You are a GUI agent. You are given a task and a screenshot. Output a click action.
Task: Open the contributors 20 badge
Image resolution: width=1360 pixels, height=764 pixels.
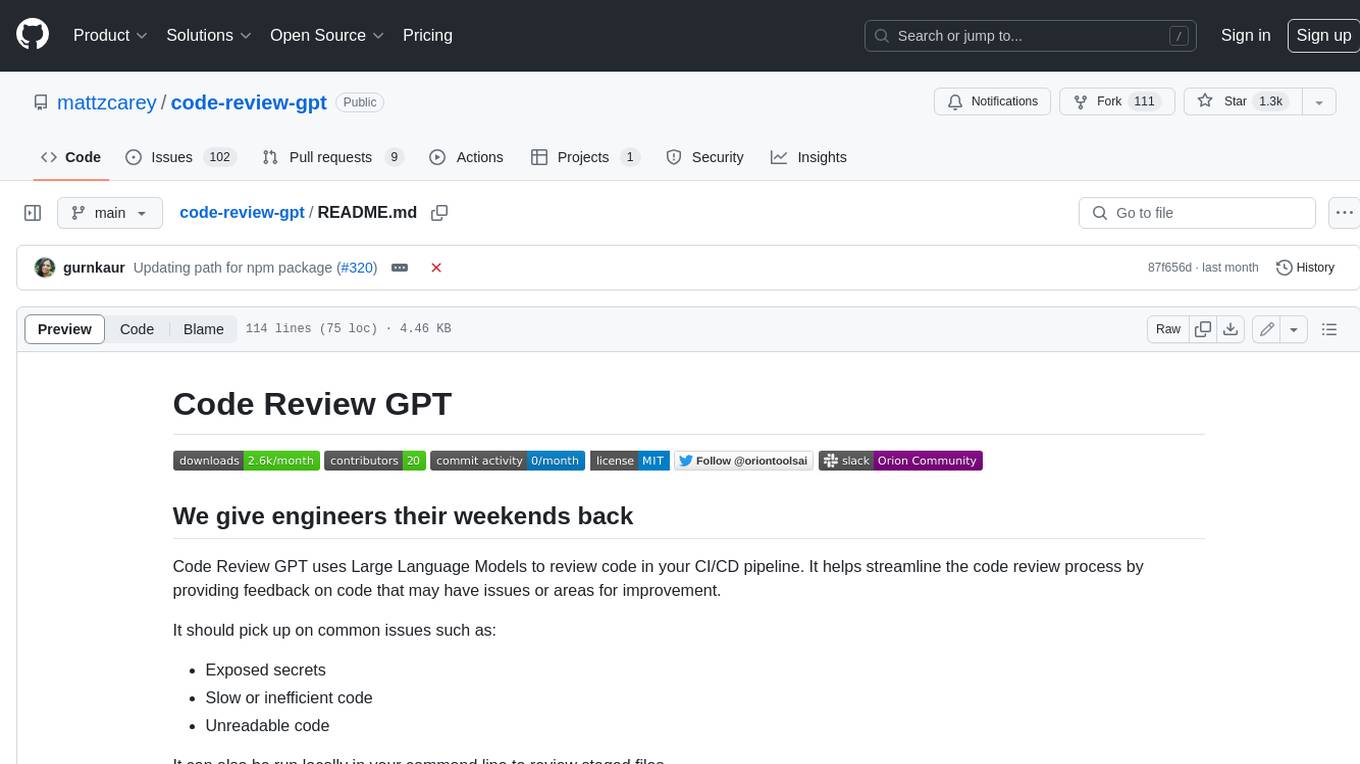coord(375,461)
